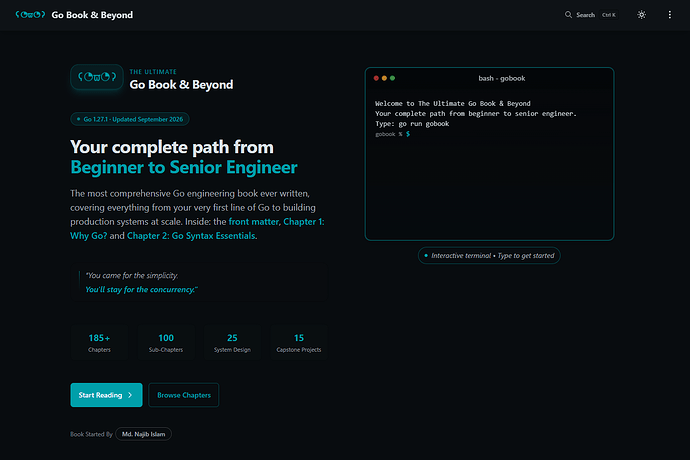The width and height of the screenshot is (690, 460).
Task: Click the Beginner to Senior Engineer heading
Action: [x=184, y=167]
